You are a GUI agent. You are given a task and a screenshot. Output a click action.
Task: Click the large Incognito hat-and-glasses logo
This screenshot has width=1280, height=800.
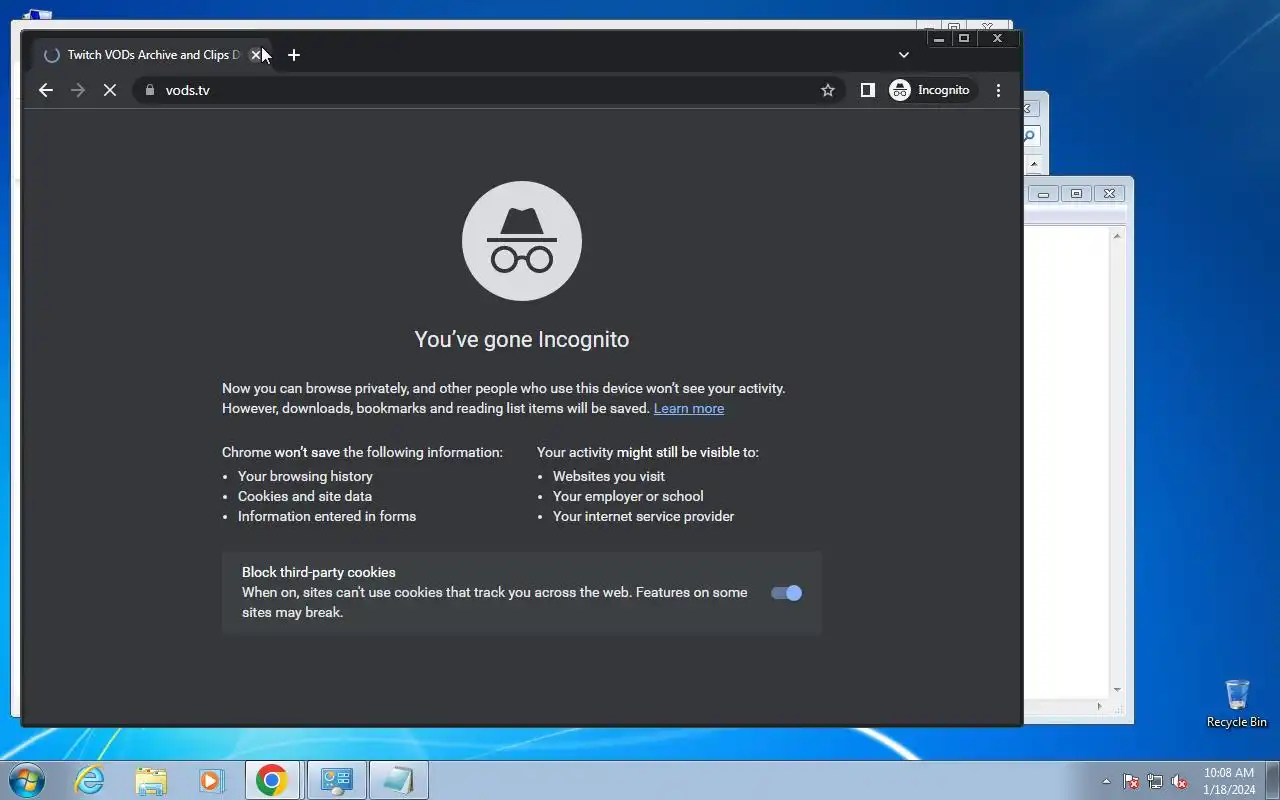point(522,241)
